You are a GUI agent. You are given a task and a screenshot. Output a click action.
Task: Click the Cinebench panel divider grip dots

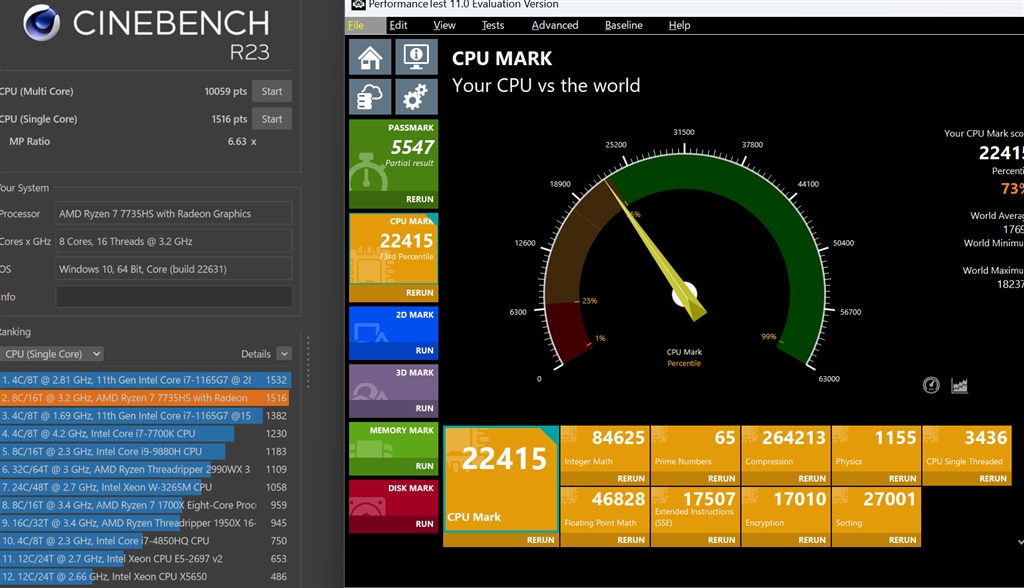click(308, 361)
